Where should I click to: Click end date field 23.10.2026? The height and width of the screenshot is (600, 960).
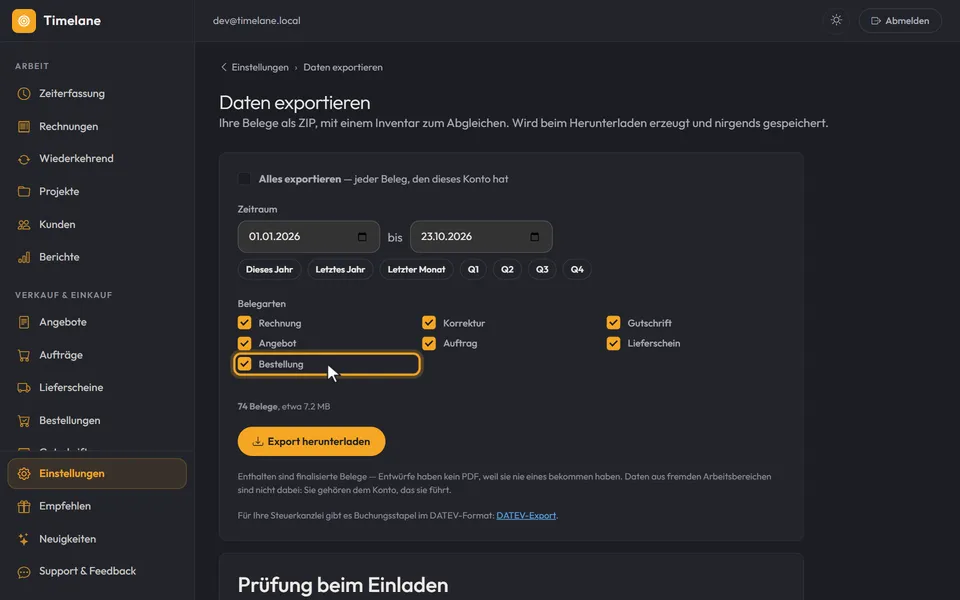(481, 237)
